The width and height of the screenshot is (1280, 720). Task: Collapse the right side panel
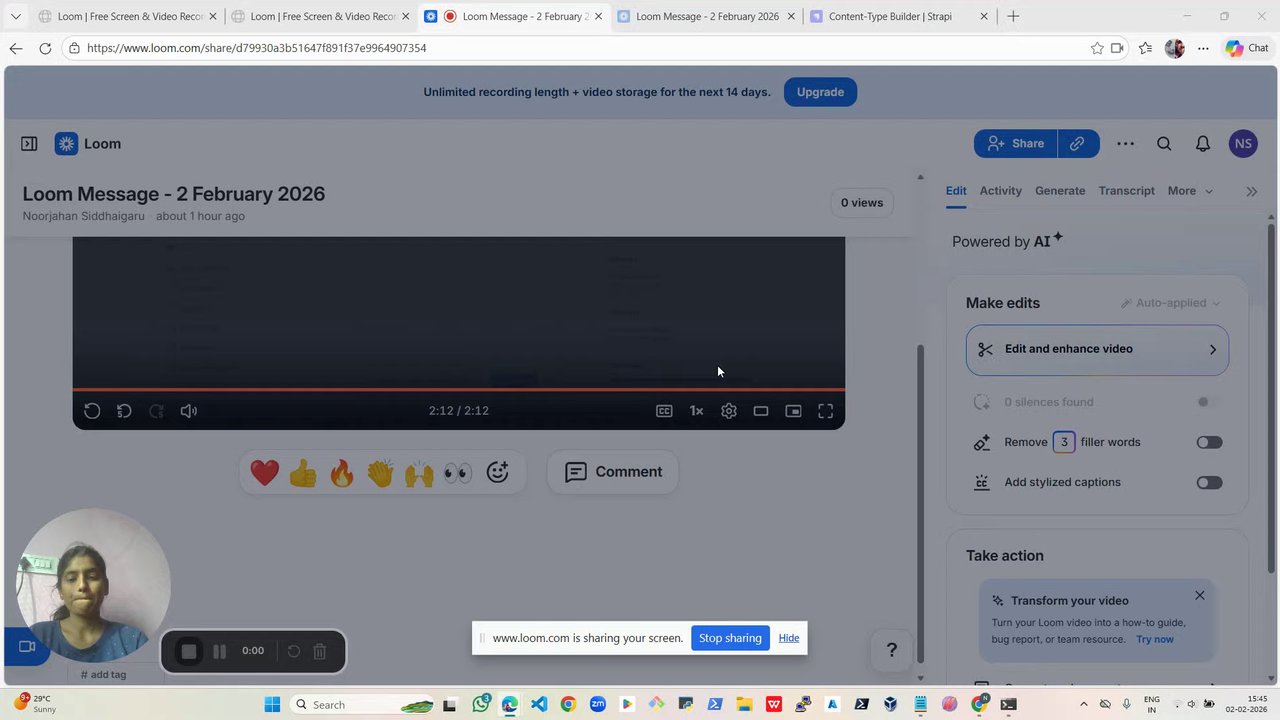1251,191
